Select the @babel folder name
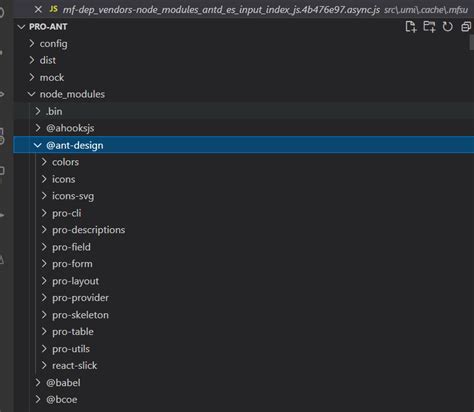Screen dimensions: 474x412 [x=63, y=383]
